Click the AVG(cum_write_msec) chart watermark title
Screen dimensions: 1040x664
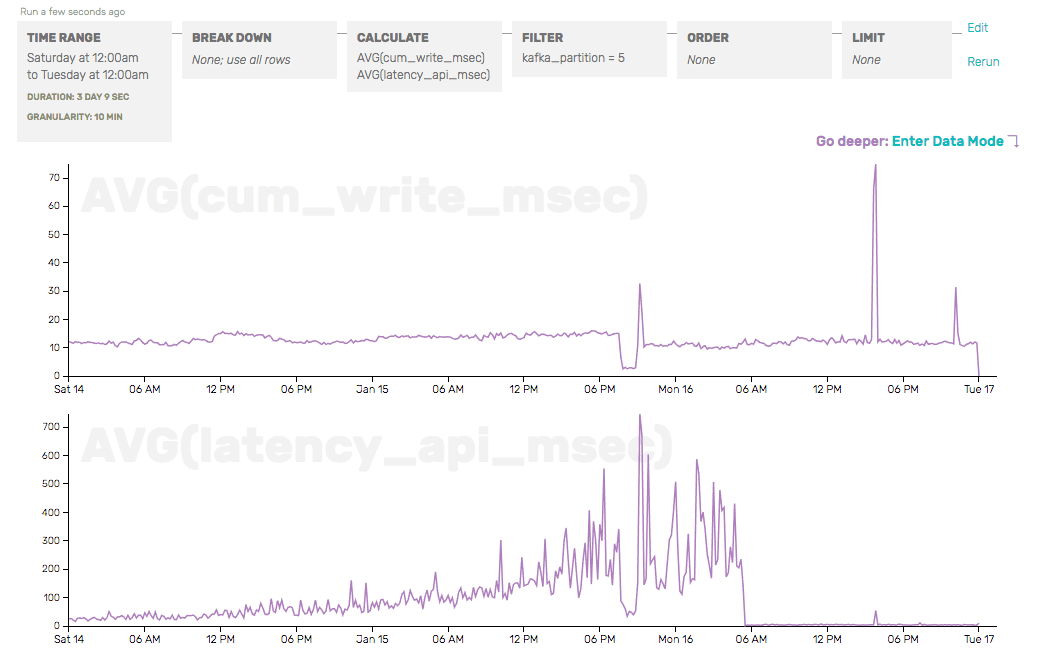point(364,197)
